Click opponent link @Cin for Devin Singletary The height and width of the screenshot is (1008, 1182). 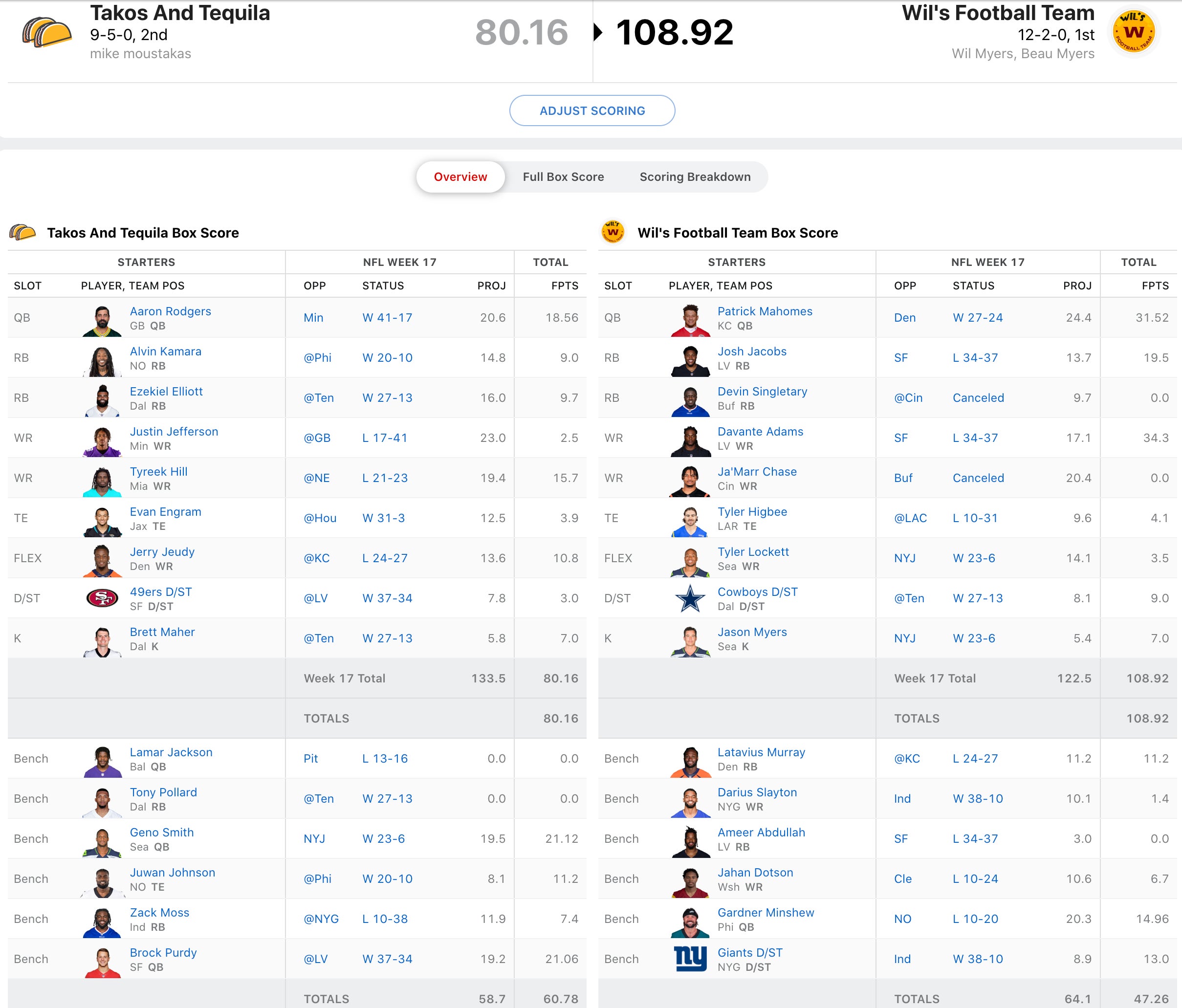(x=908, y=397)
